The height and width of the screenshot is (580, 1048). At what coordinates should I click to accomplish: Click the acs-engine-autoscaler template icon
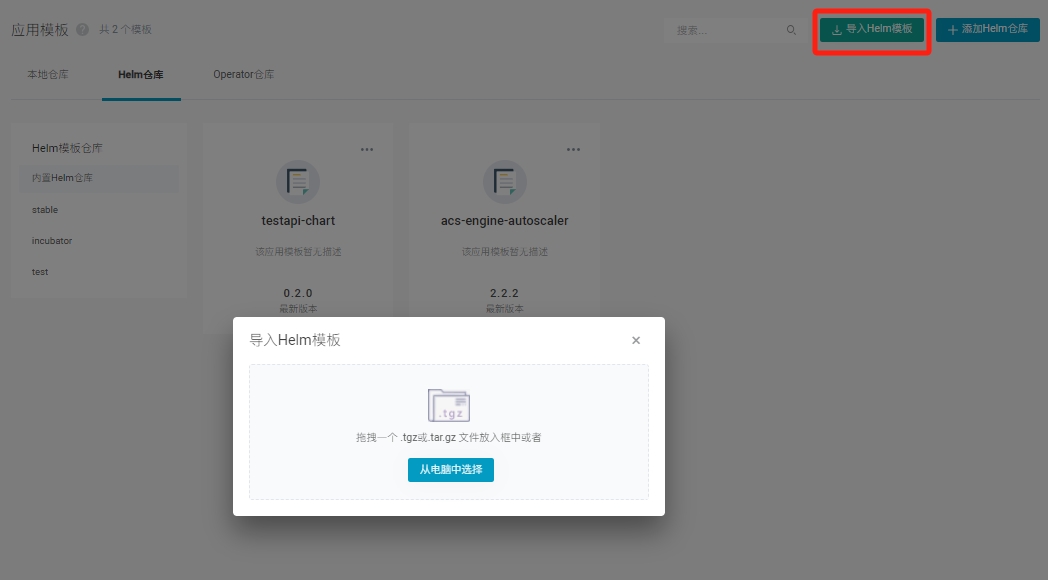click(x=504, y=181)
